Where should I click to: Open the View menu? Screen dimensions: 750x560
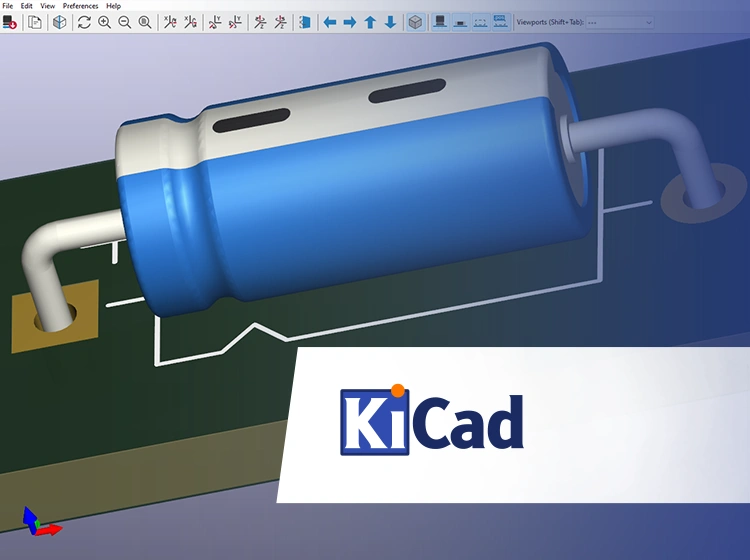tap(47, 6)
